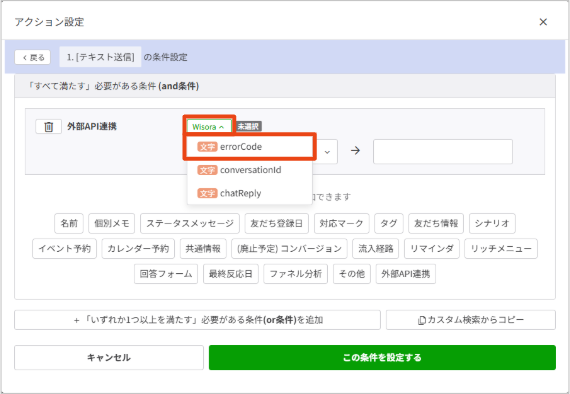This screenshot has width=570, height=394.
Task: Click the アクション設定 dialog title
Action: (x=49, y=22)
